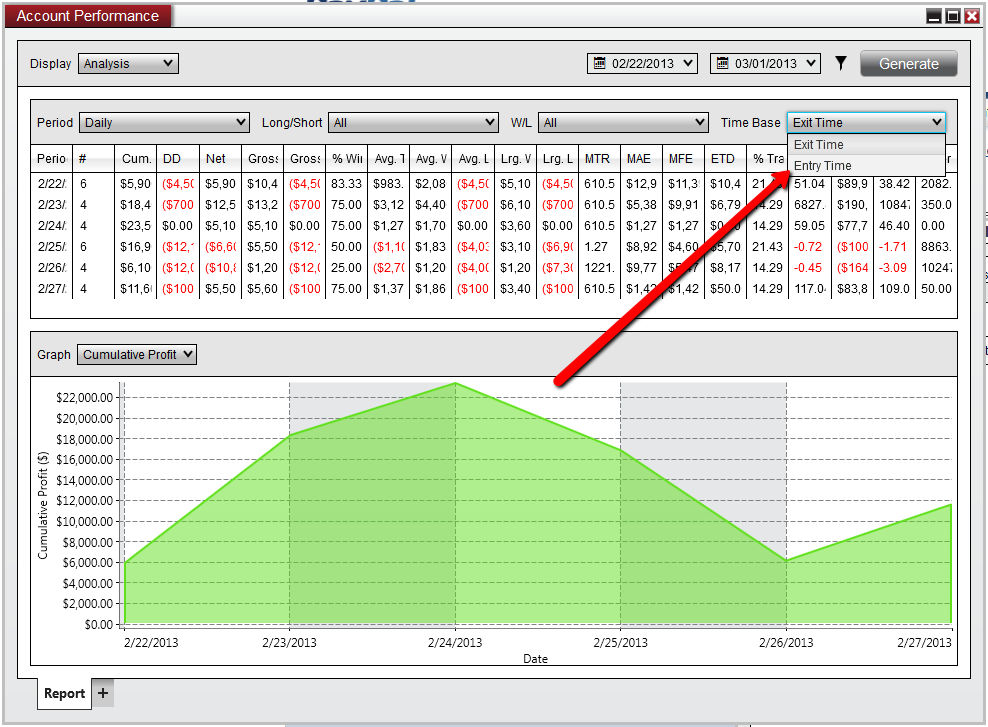988x727 pixels.
Task: Select the 2/22 period row cell
Action: point(52,184)
